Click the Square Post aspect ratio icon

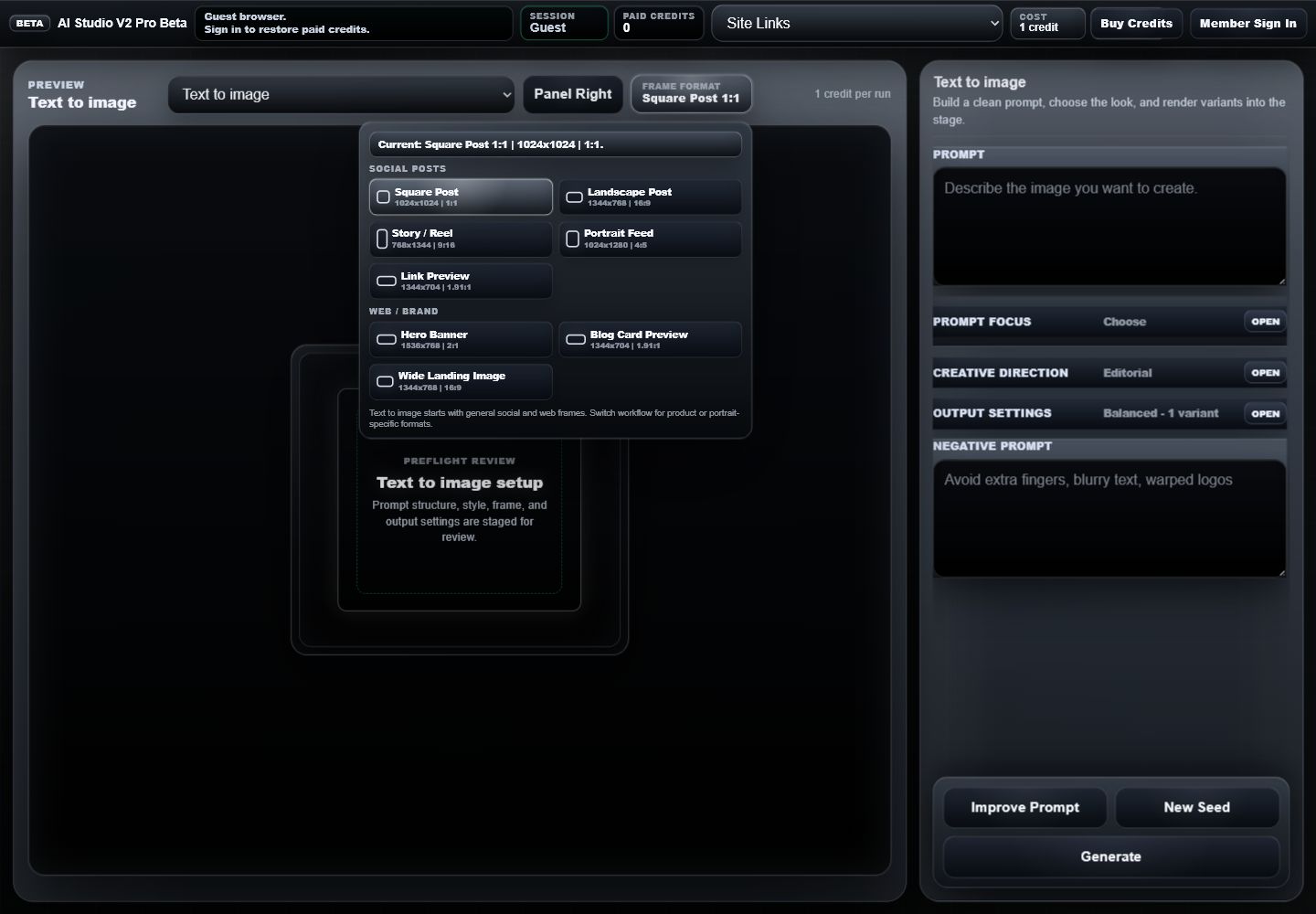pos(384,197)
